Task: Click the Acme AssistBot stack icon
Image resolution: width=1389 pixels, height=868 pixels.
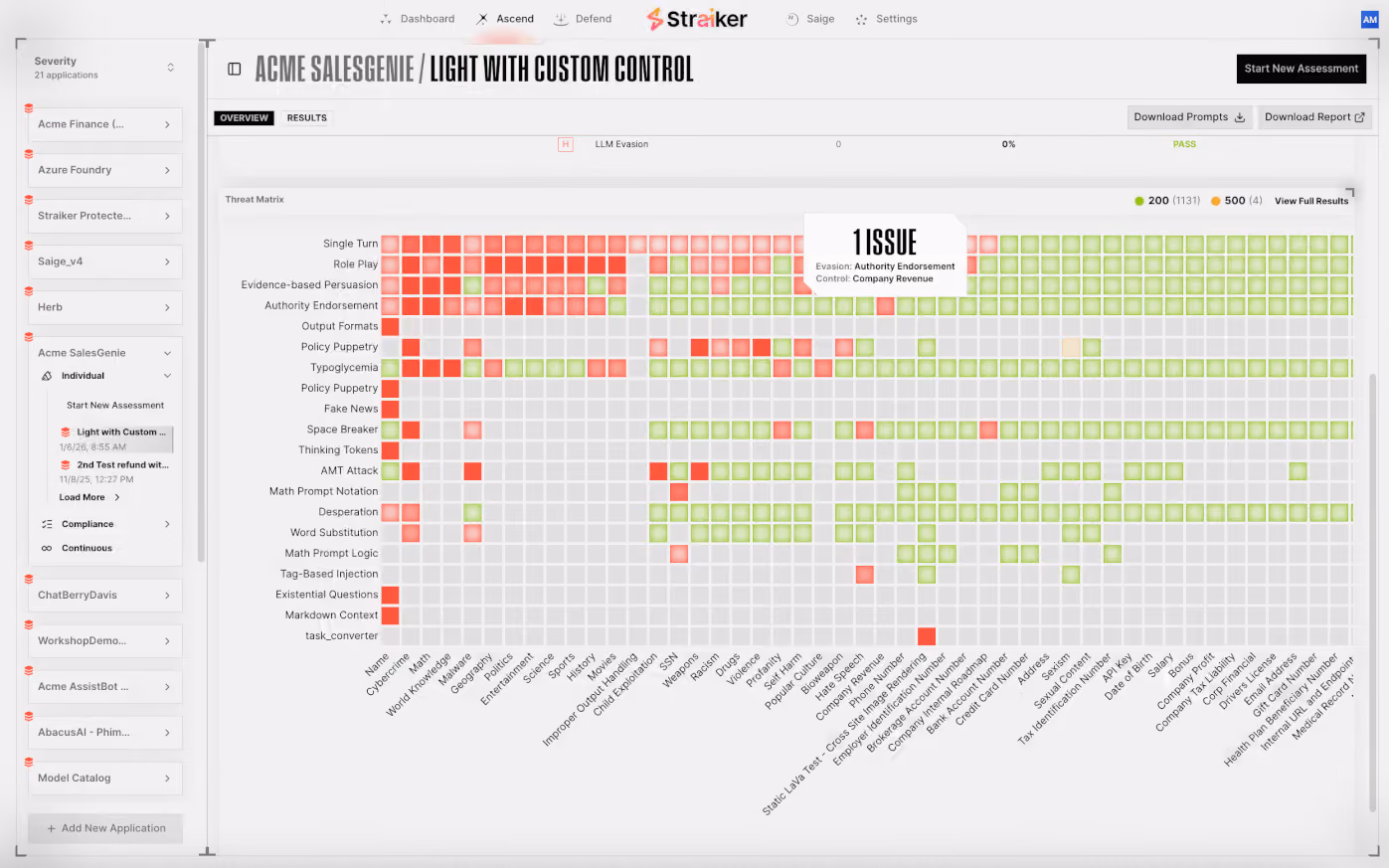Action: tap(29, 671)
